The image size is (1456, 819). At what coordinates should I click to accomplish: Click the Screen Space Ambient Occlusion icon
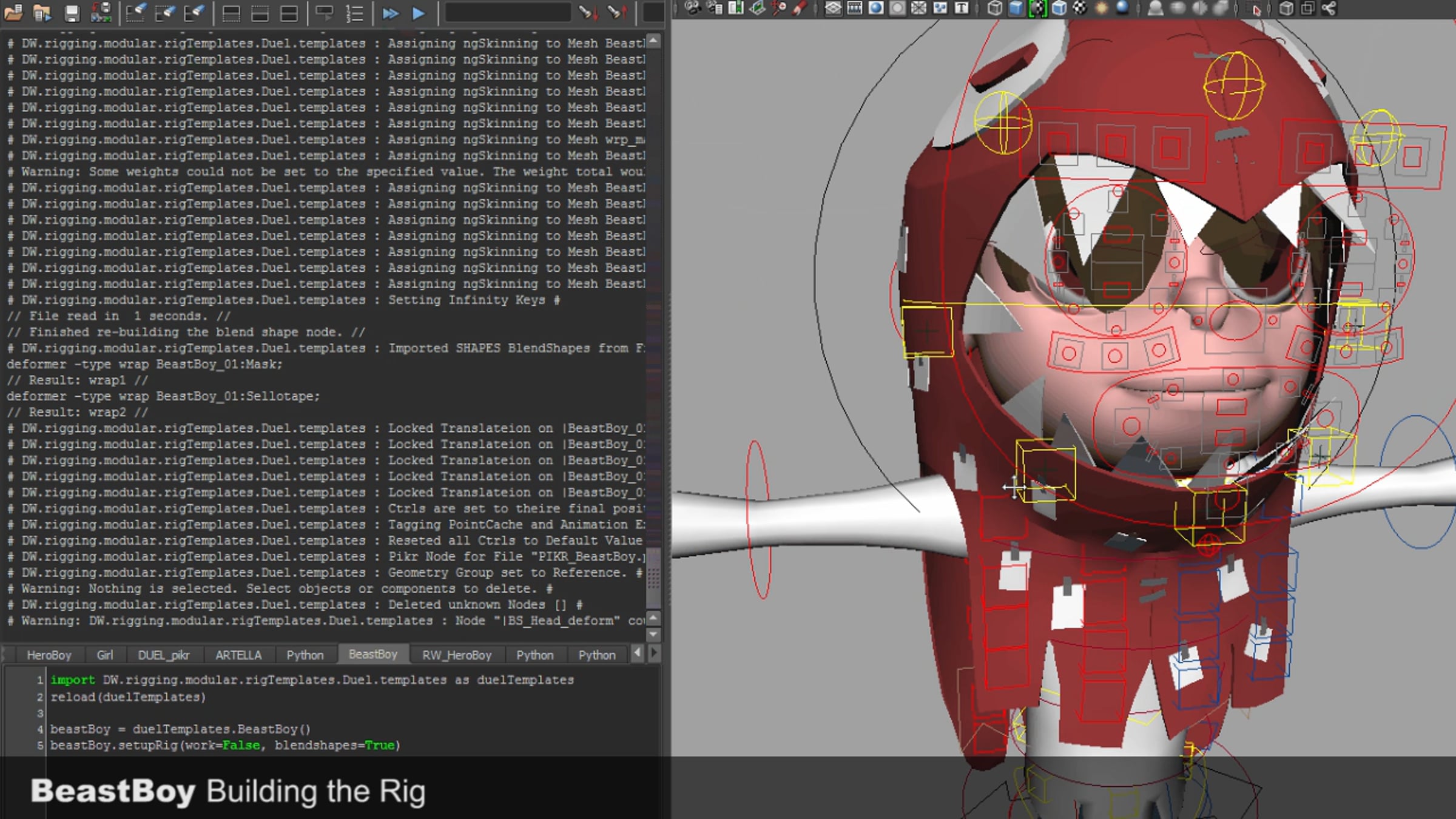point(1156,8)
